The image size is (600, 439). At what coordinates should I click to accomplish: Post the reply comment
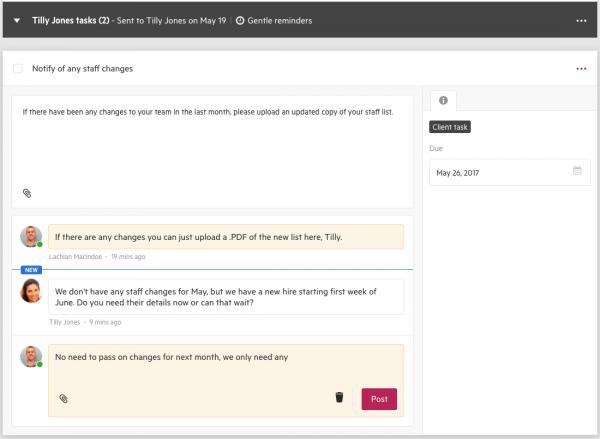379,399
